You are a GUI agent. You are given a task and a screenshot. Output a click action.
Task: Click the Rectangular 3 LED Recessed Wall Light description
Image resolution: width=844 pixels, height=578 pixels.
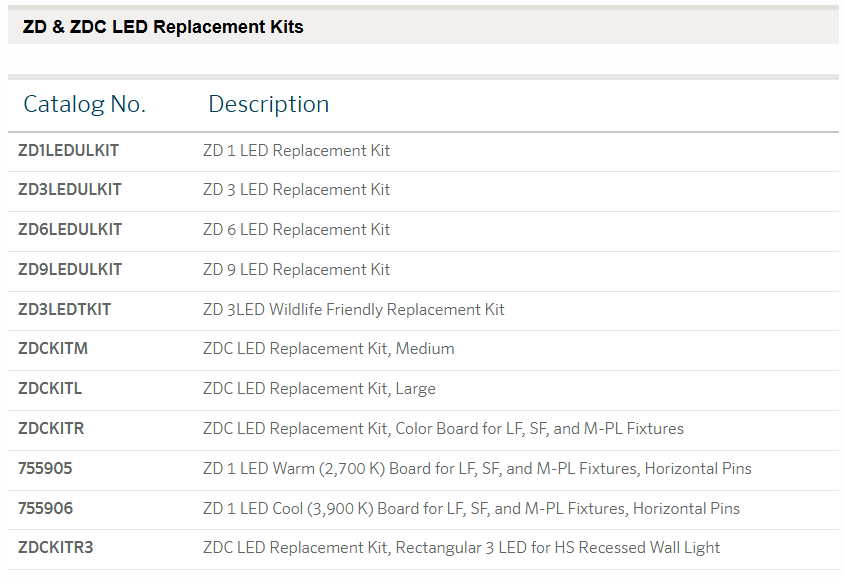click(461, 548)
